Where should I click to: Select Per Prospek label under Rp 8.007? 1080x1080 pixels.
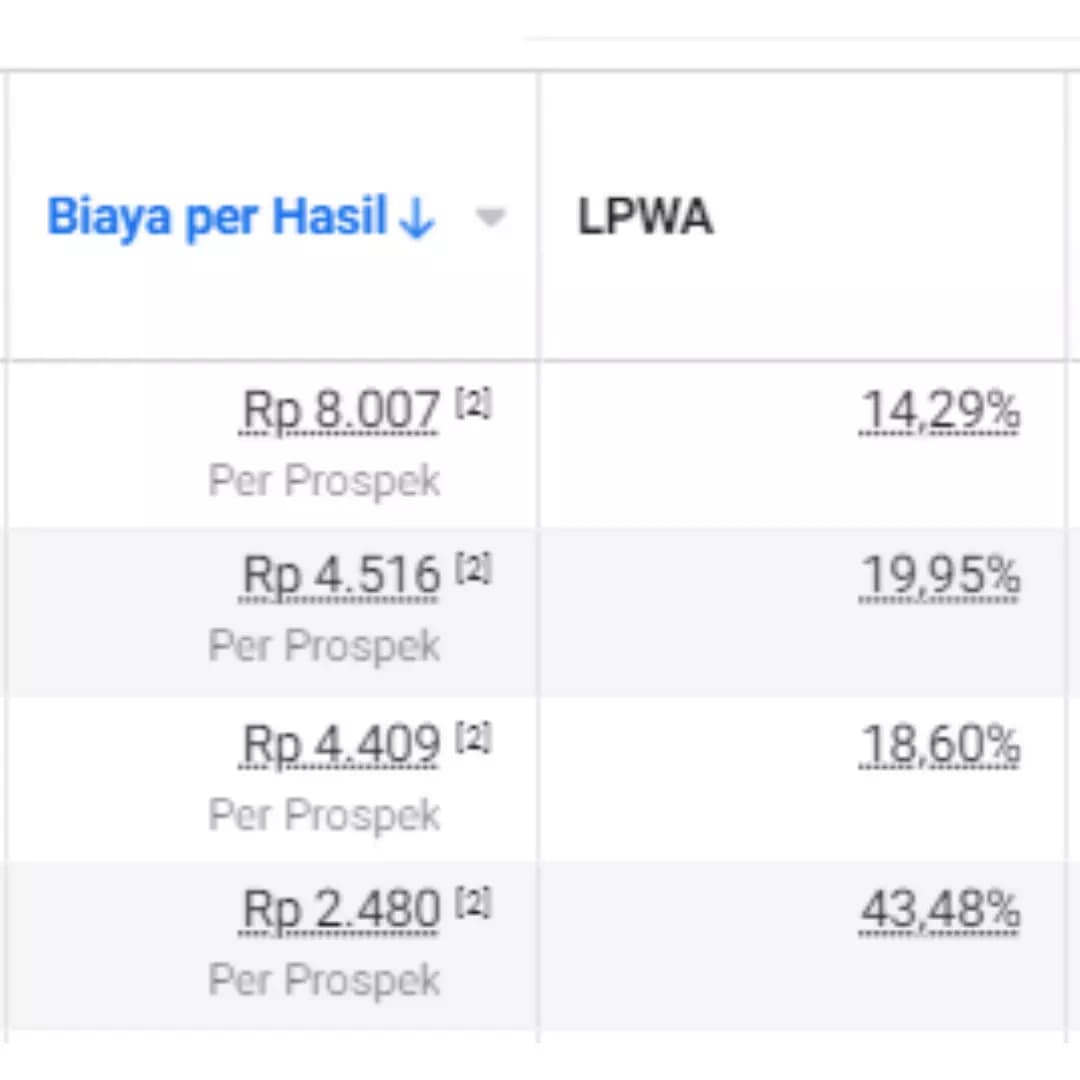point(324,481)
